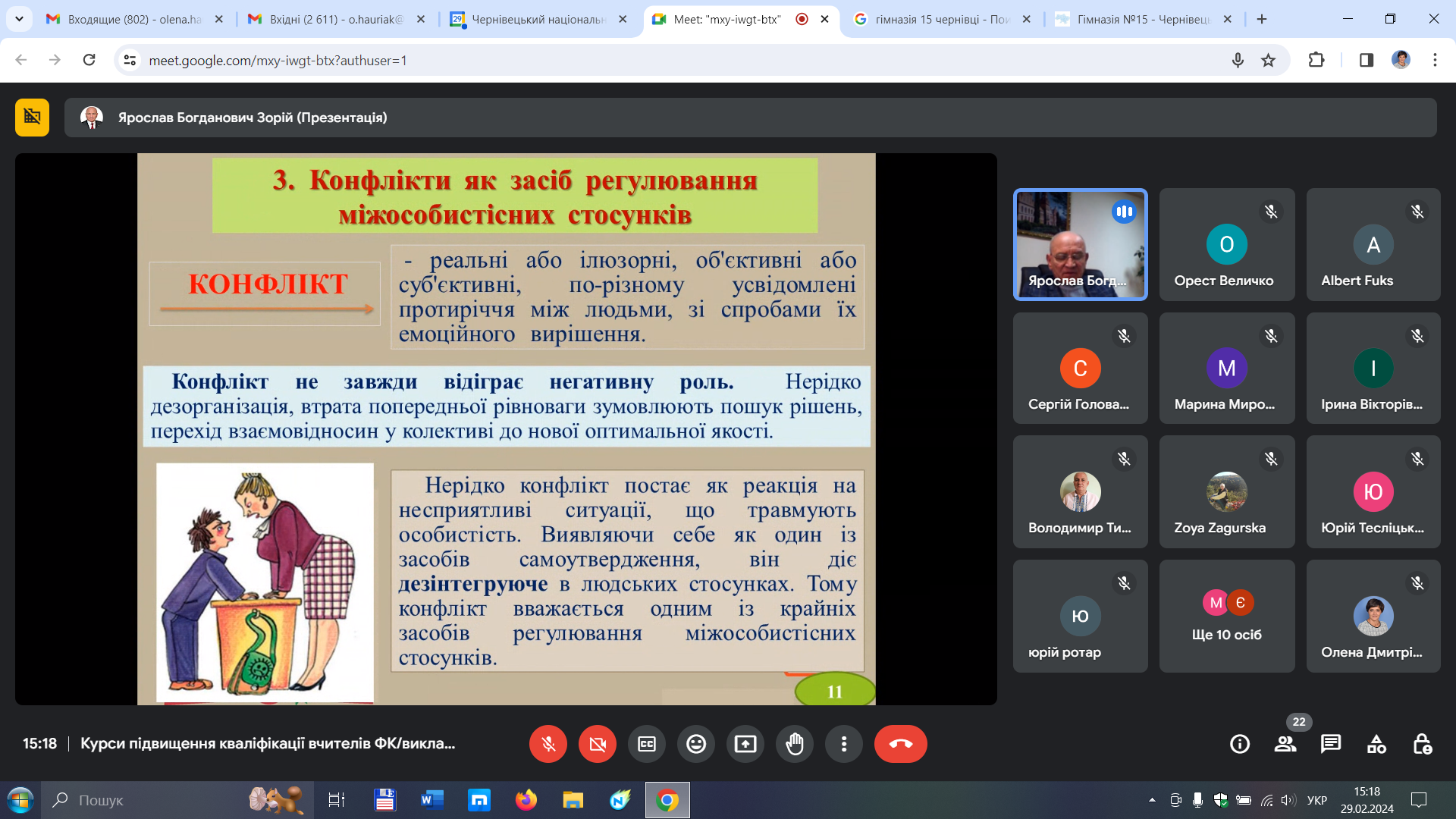The width and height of the screenshot is (1456, 819).
Task: Open the activities panel
Action: click(x=1376, y=744)
